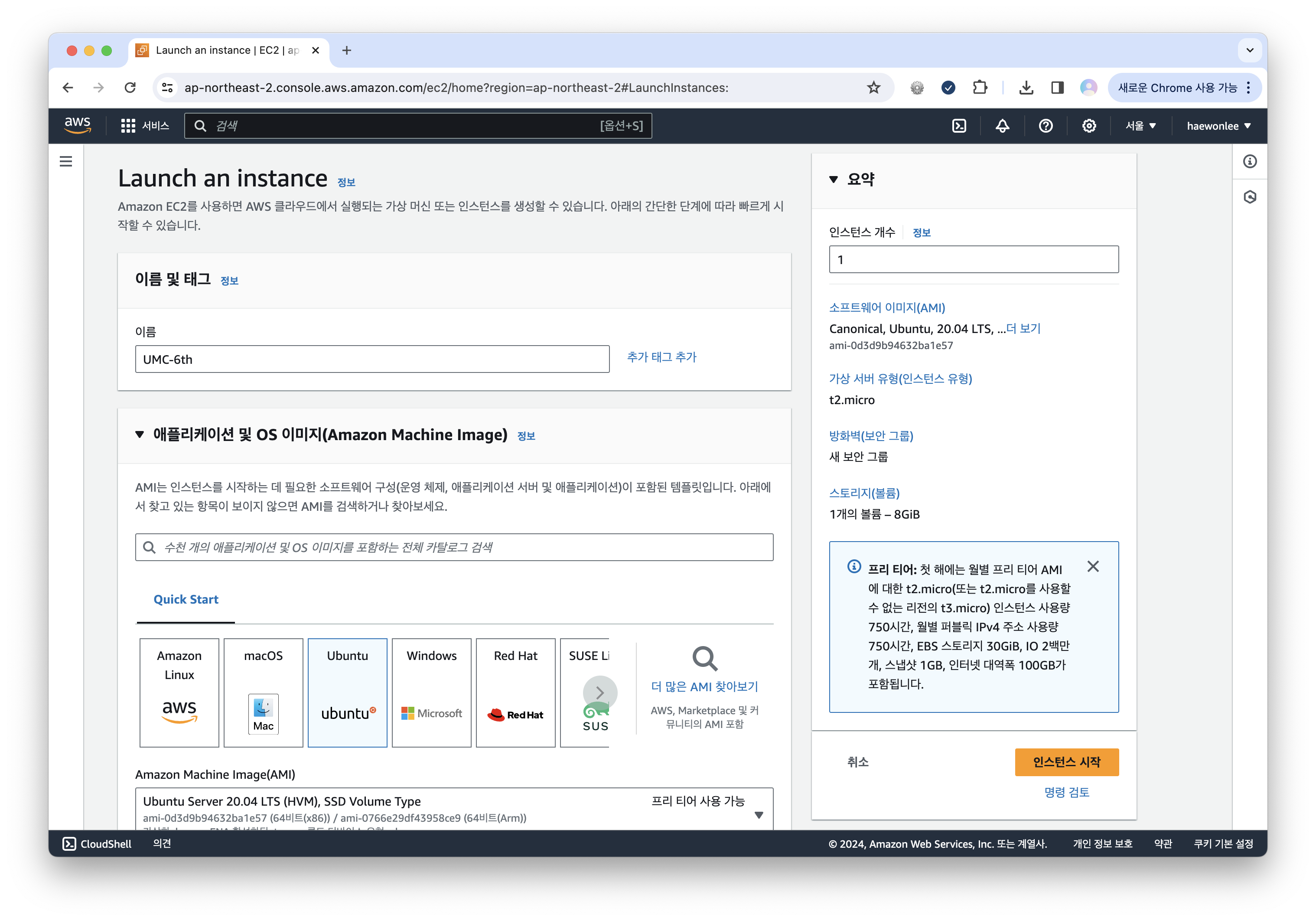Viewport: 1316px width, 921px height.
Task: Collapse the Application and OS Image section
Action: (139, 434)
